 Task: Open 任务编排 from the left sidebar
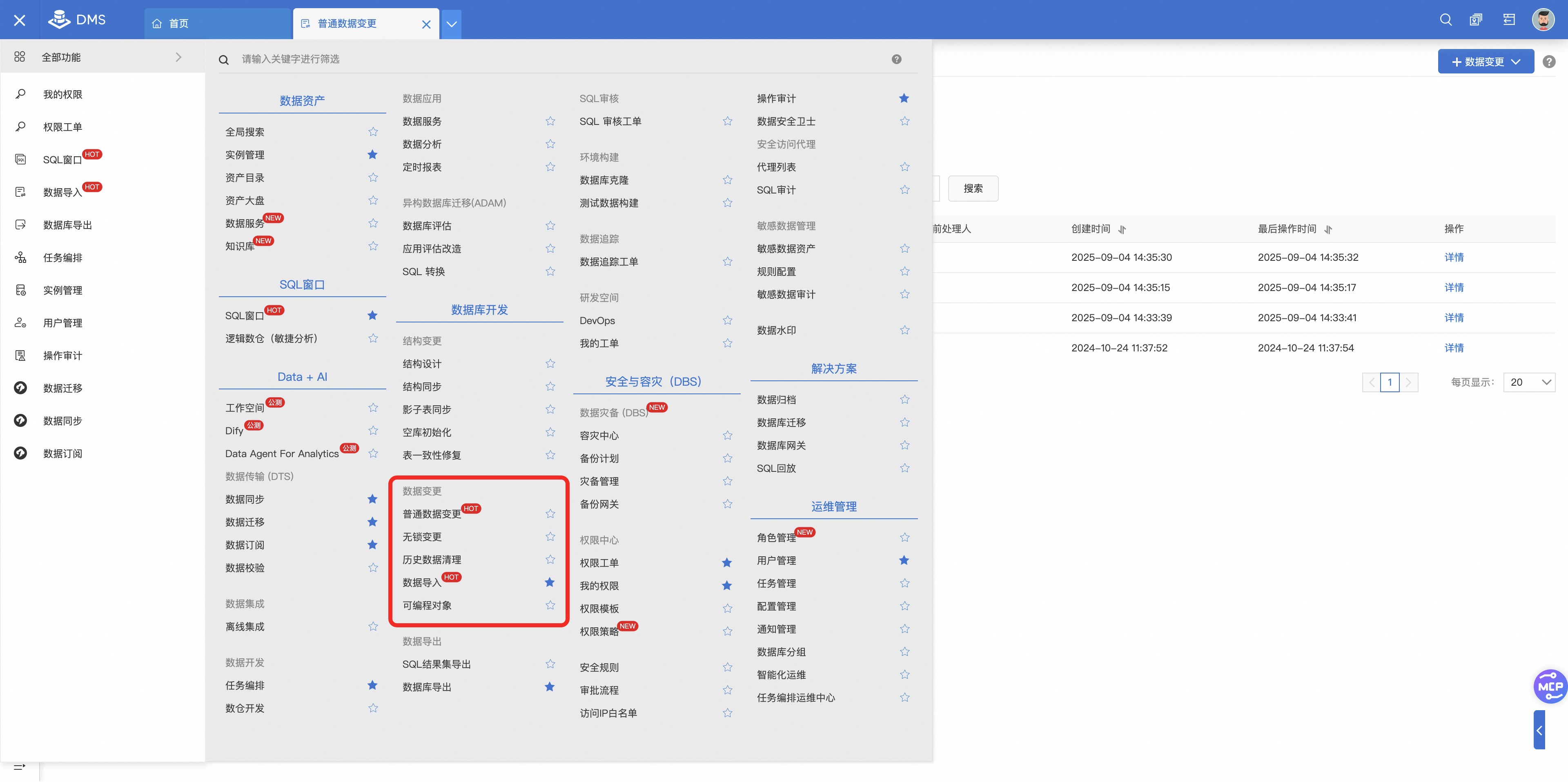tap(63, 258)
